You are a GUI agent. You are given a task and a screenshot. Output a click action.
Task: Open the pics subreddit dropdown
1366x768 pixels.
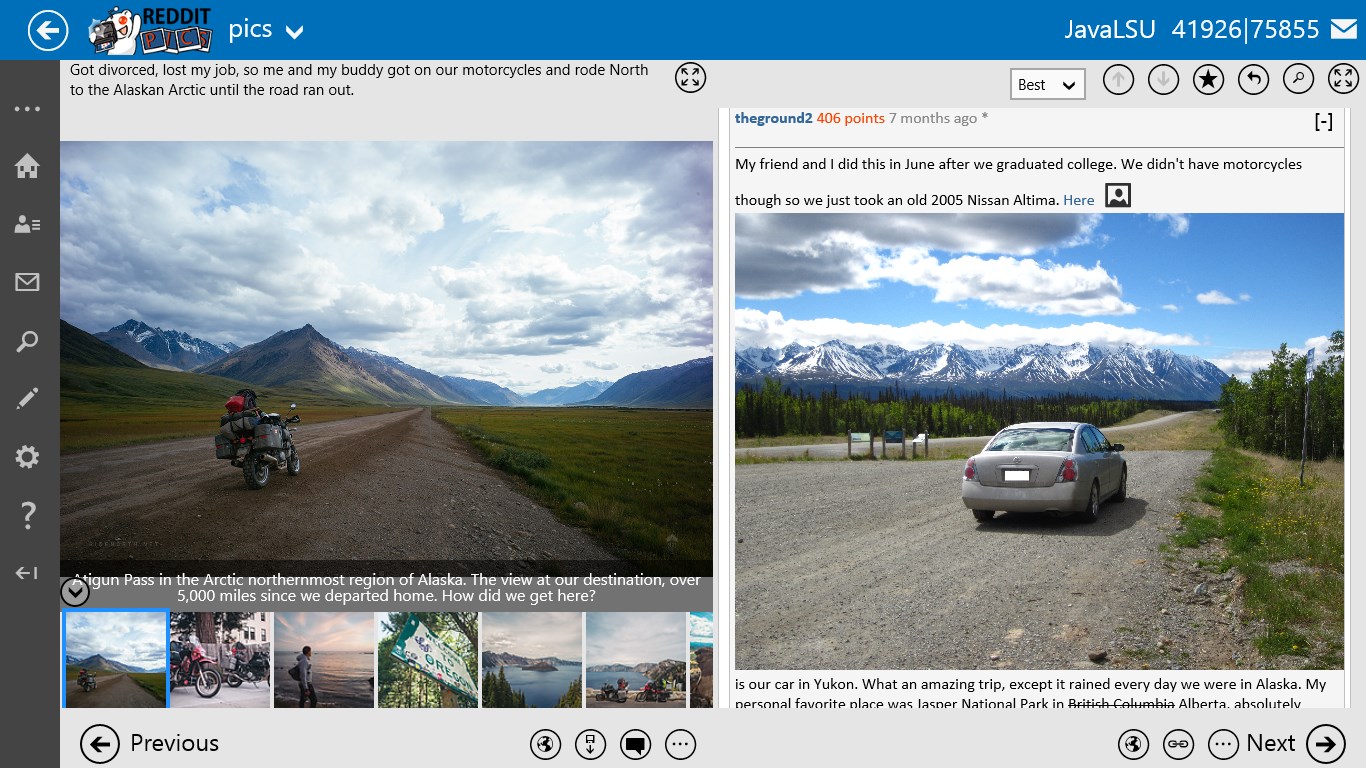[x=265, y=30]
